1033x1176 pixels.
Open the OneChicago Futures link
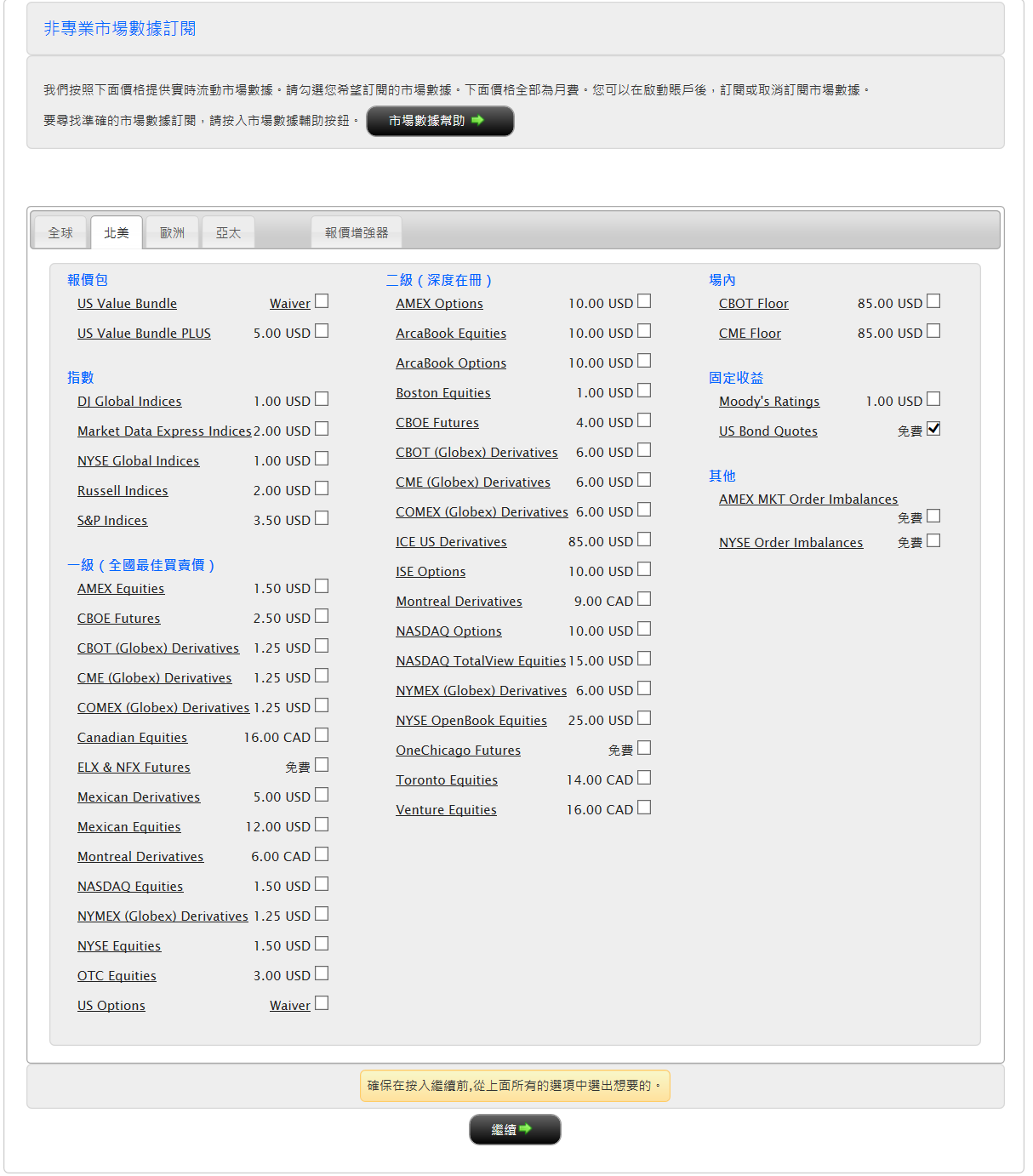tap(458, 751)
